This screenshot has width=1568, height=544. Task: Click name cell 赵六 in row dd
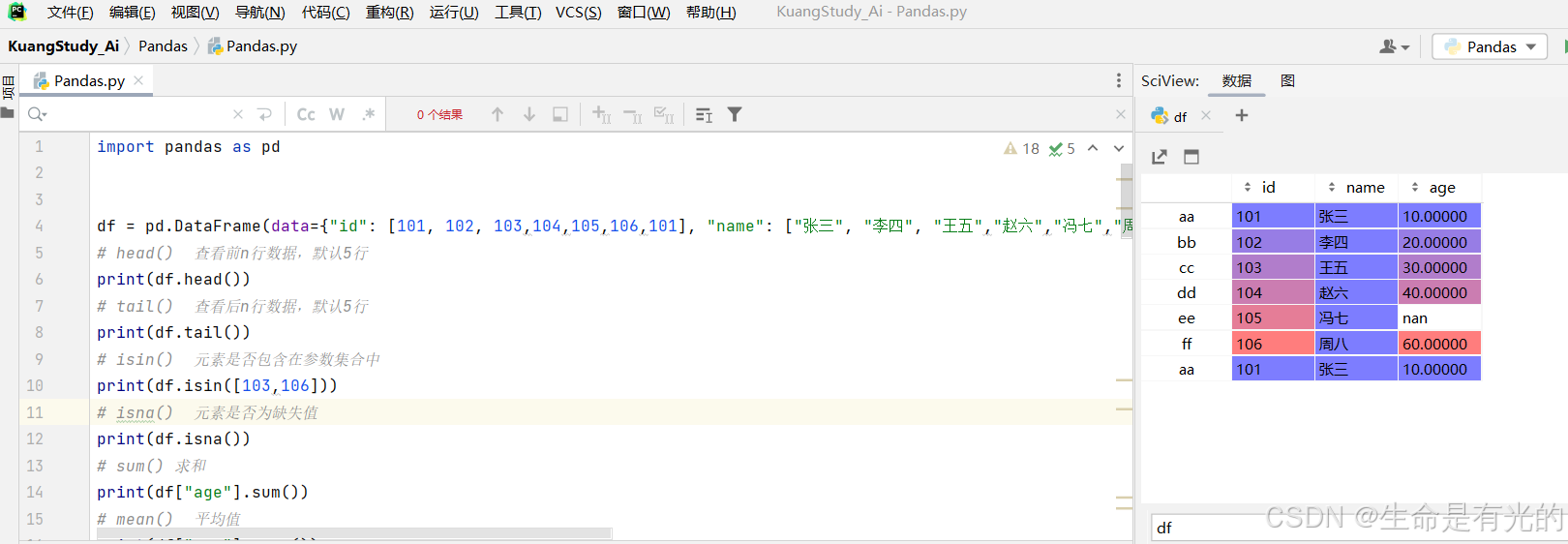[x=1356, y=292]
